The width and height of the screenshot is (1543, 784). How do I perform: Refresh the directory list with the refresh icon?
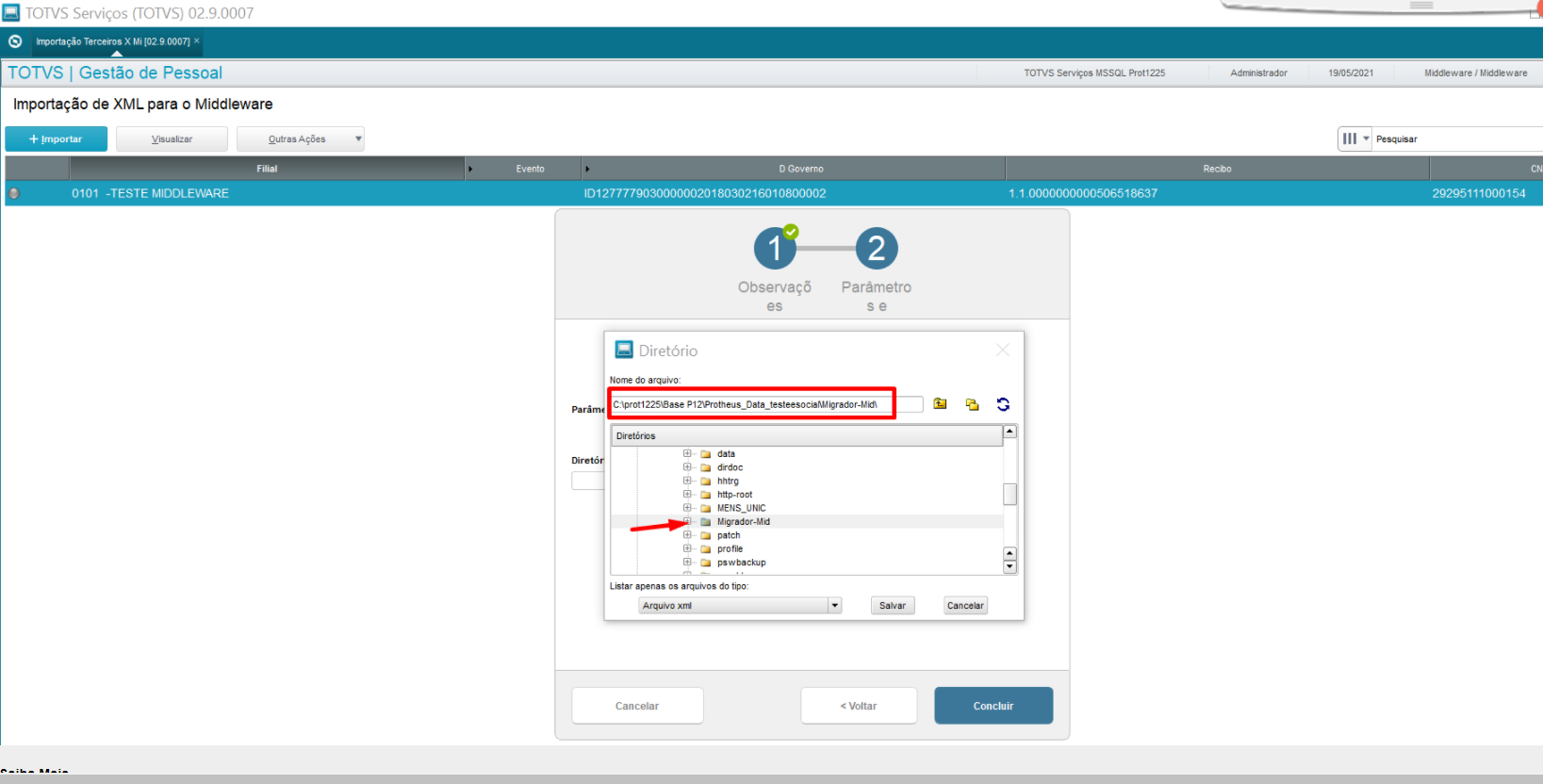click(x=1003, y=404)
